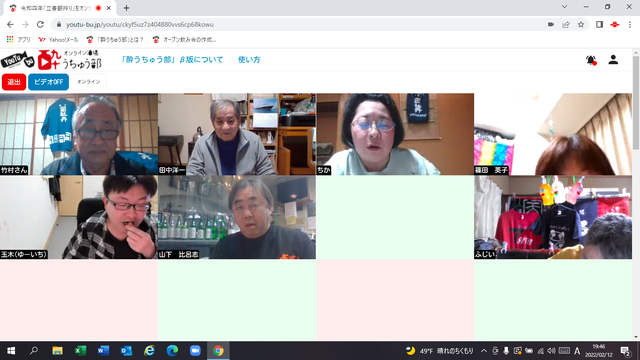Image resolution: width=640 pixels, height=360 pixels.
Task: Click the オンライン status button
Action: [89, 82]
